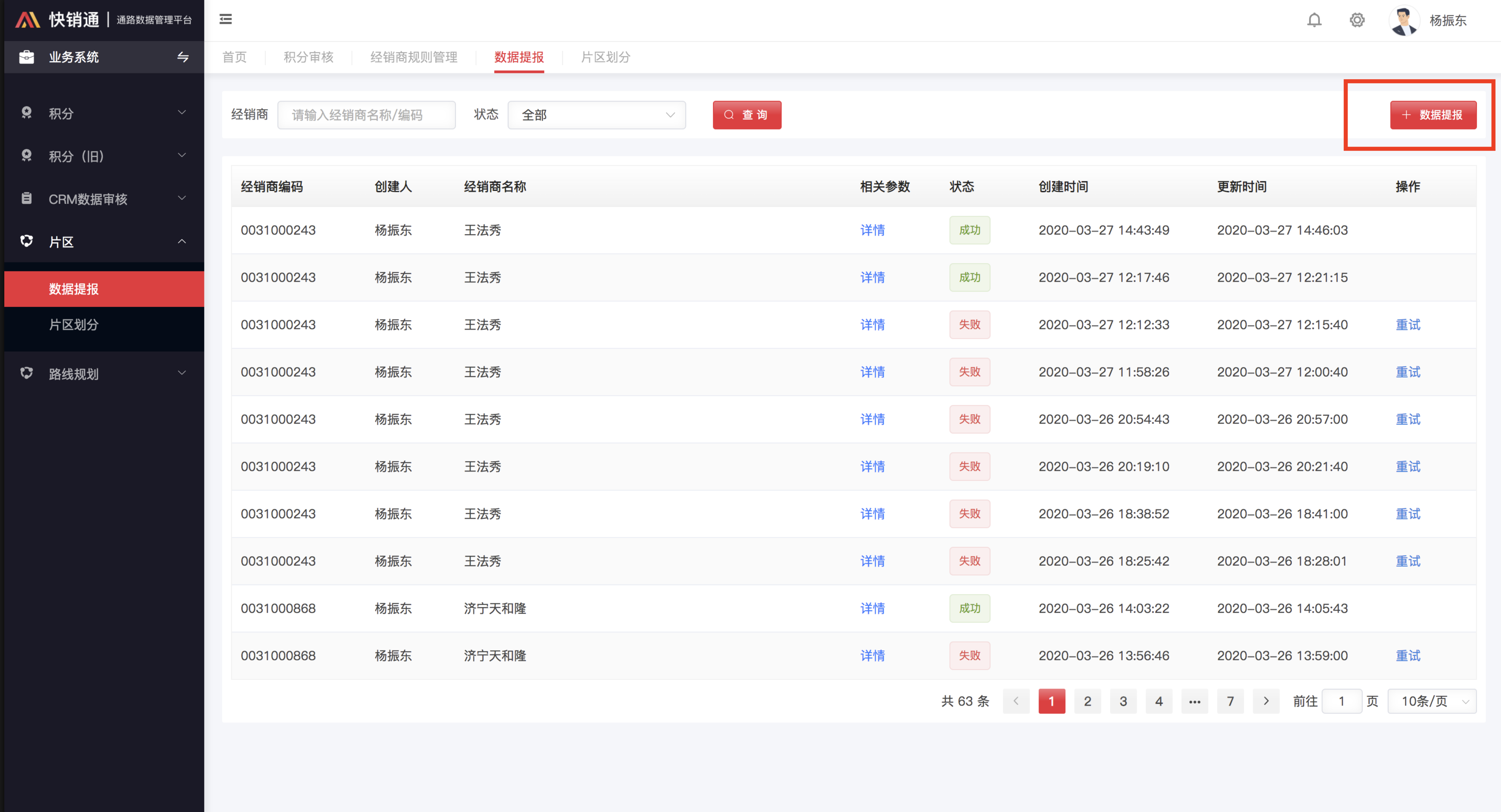Click the CRM数据审核 clipboard icon
This screenshot has height=812, width=1501.
pos(26,198)
